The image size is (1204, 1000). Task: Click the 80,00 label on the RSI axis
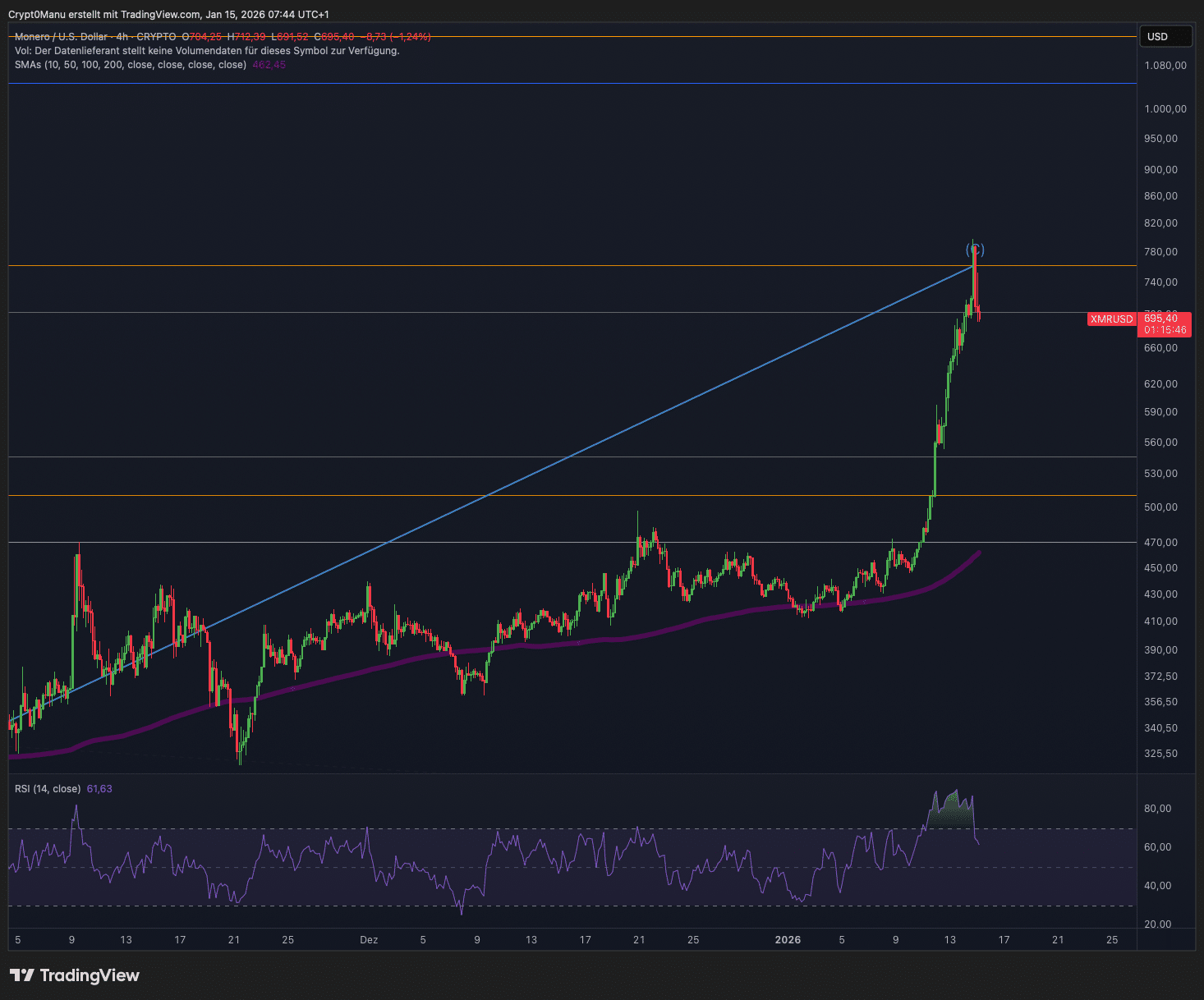point(1157,809)
